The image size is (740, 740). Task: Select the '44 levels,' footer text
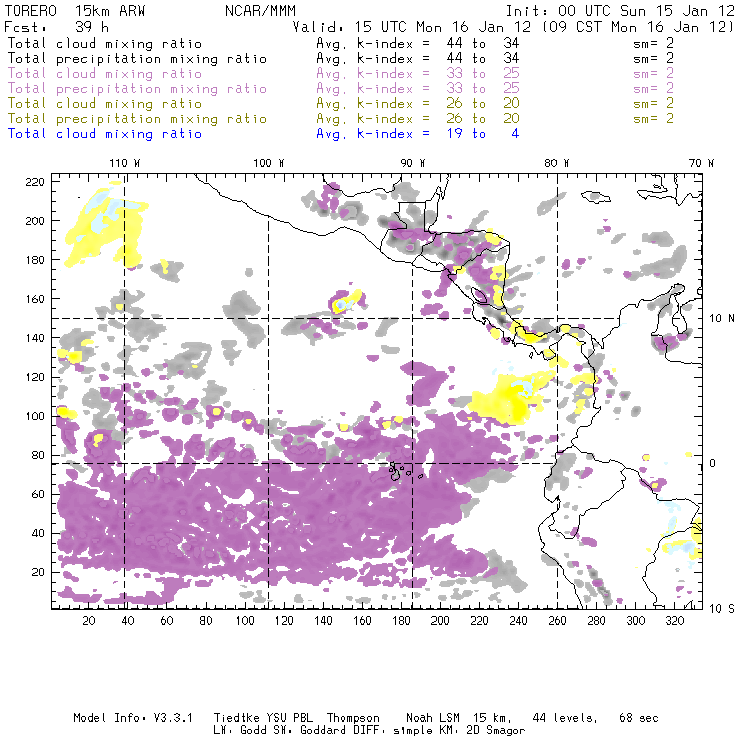click(565, 718)
